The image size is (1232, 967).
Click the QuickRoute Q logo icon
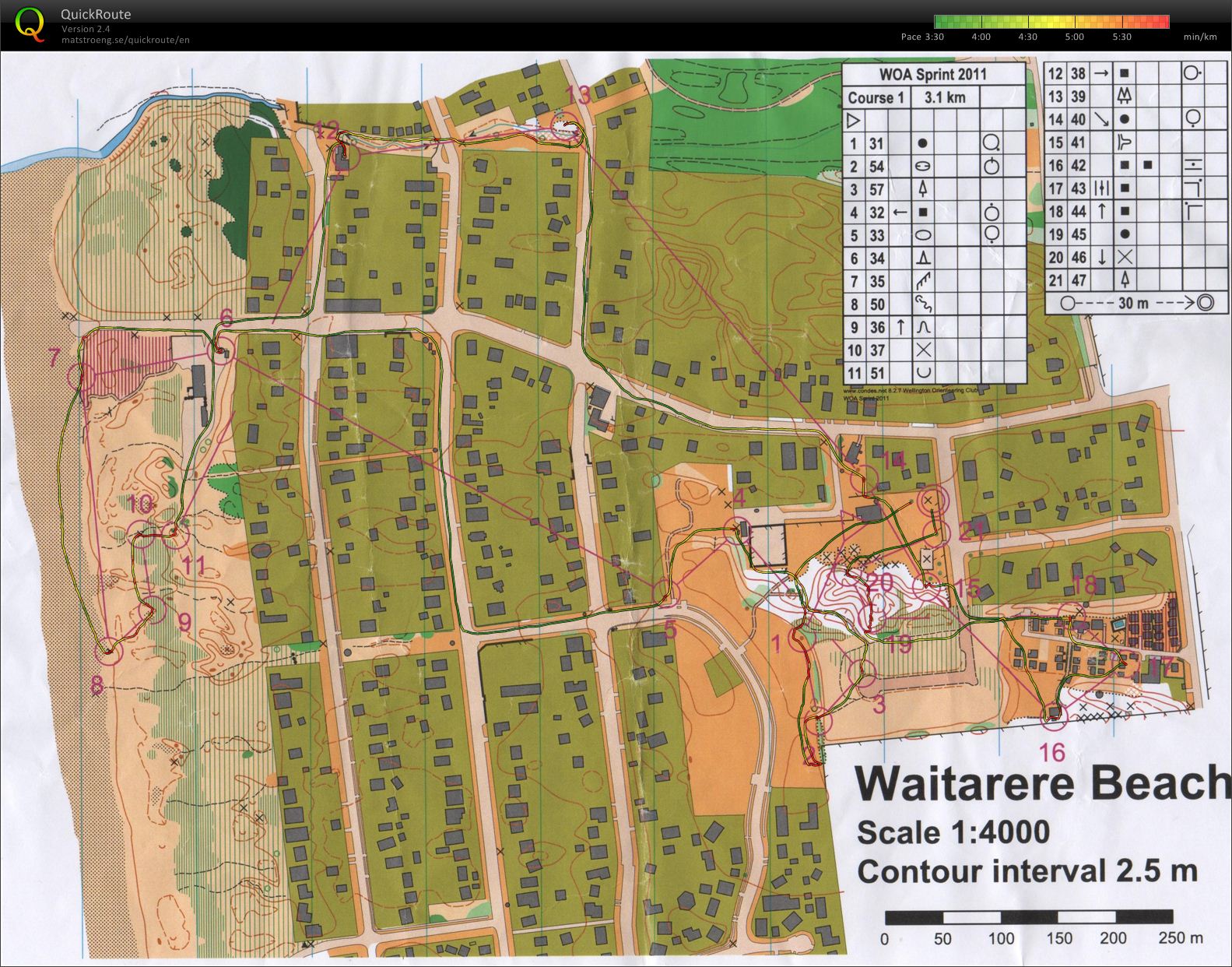coord(30,23)
